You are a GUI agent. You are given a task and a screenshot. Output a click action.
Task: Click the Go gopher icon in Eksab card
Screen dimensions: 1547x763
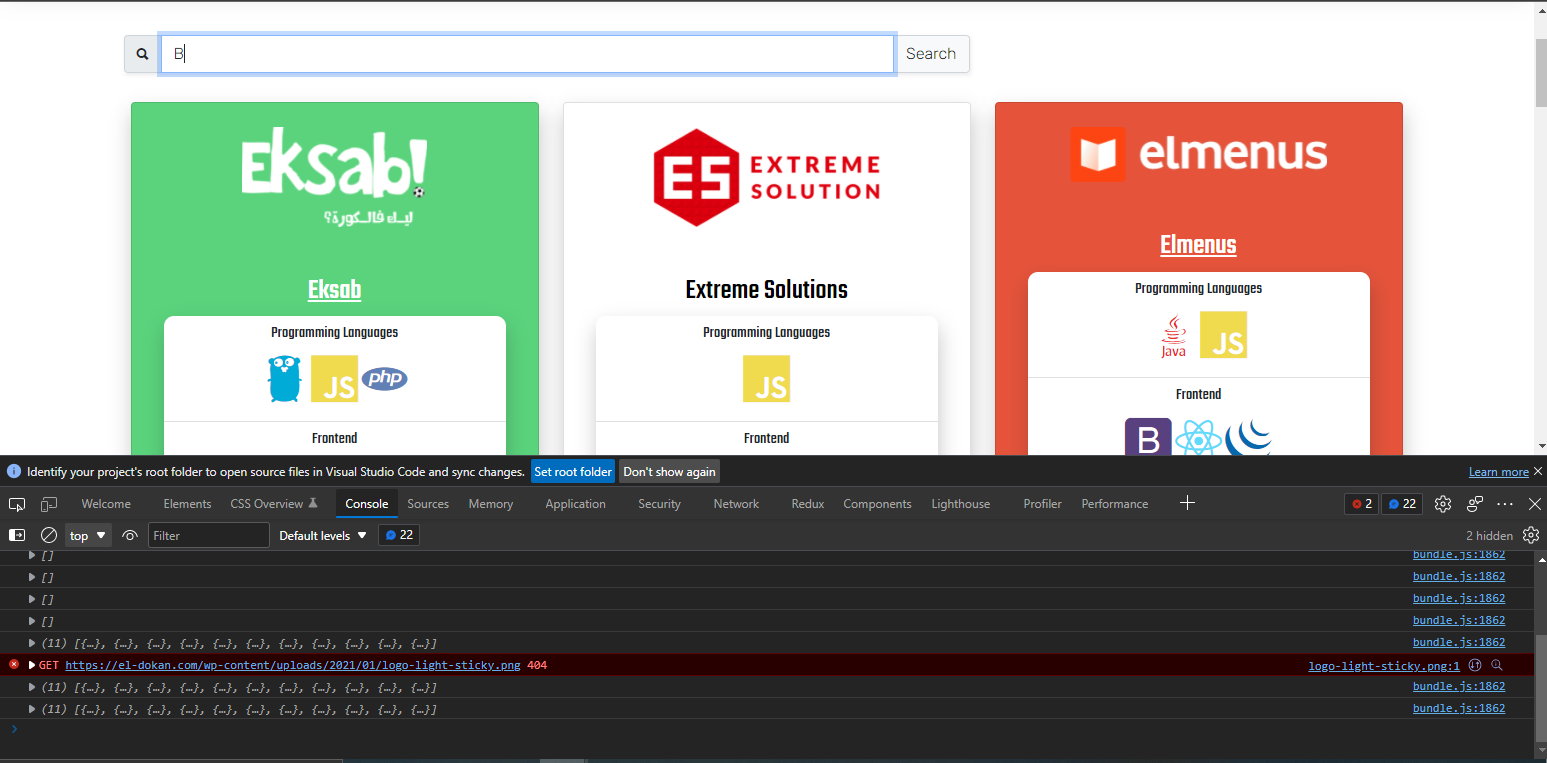[285, 379]
